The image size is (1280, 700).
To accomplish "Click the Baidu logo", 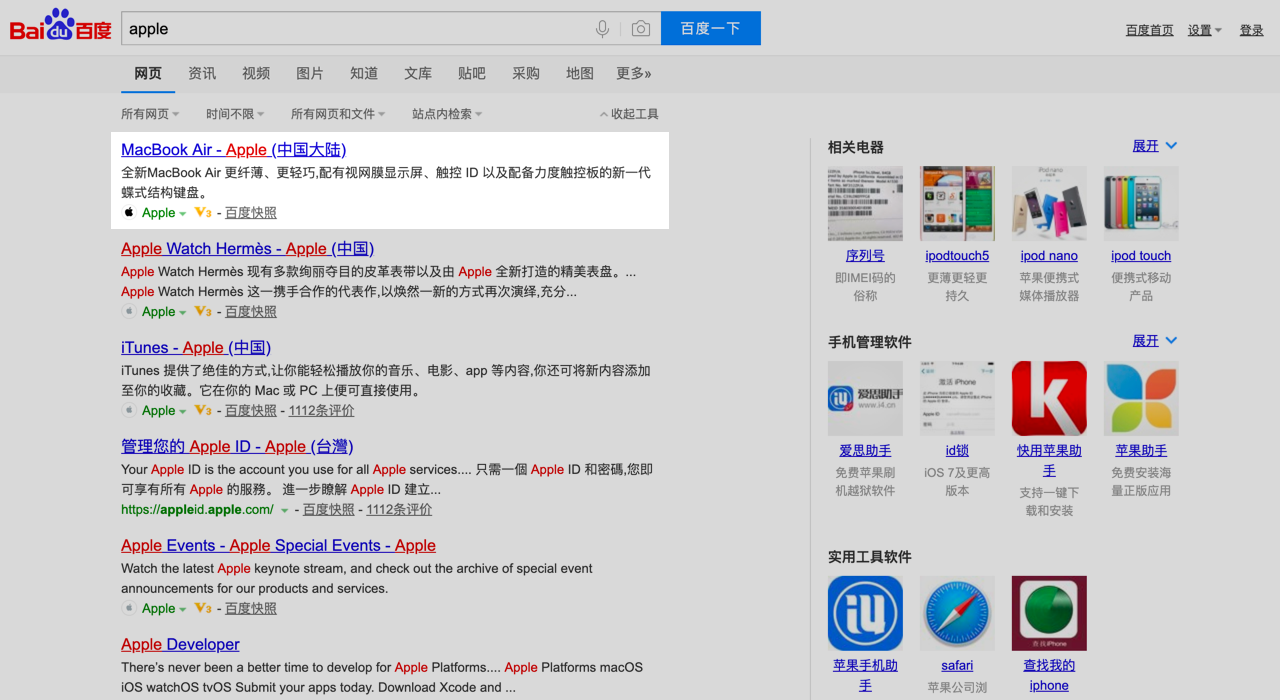I will click(x=61, y=26).
